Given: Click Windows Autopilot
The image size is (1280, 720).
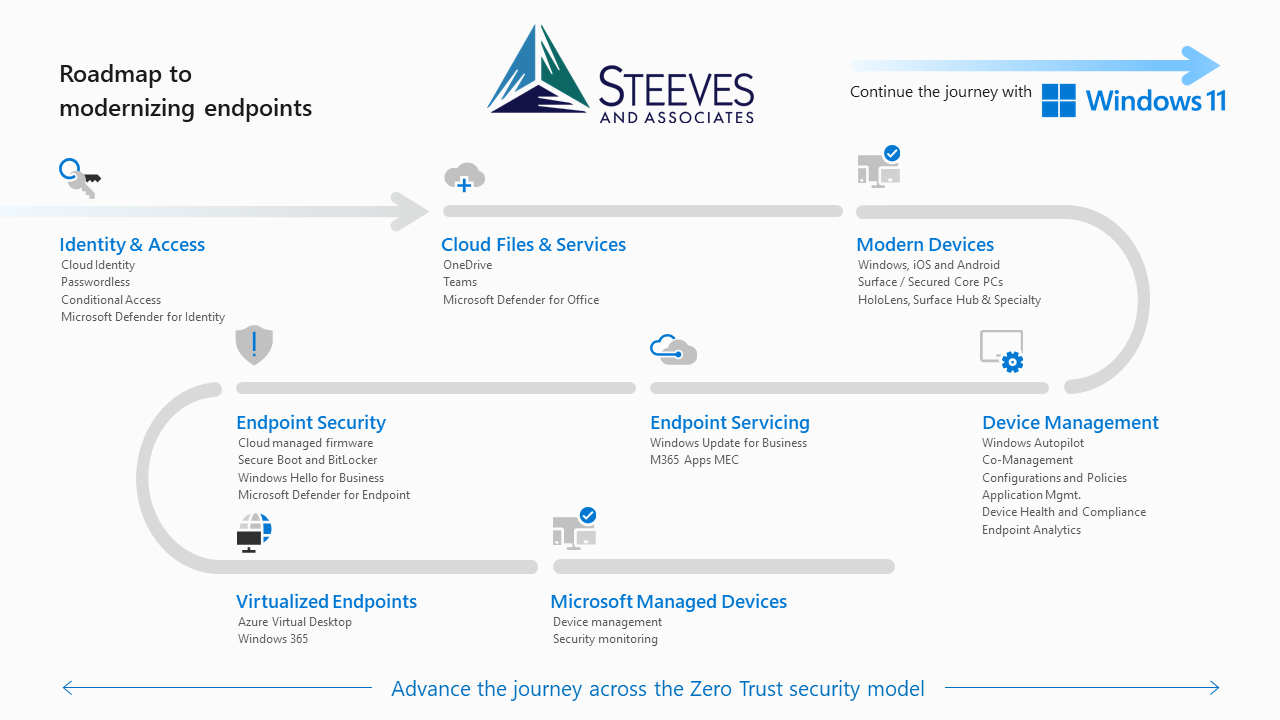Looking at the screenshot, I should point(1033,443).
